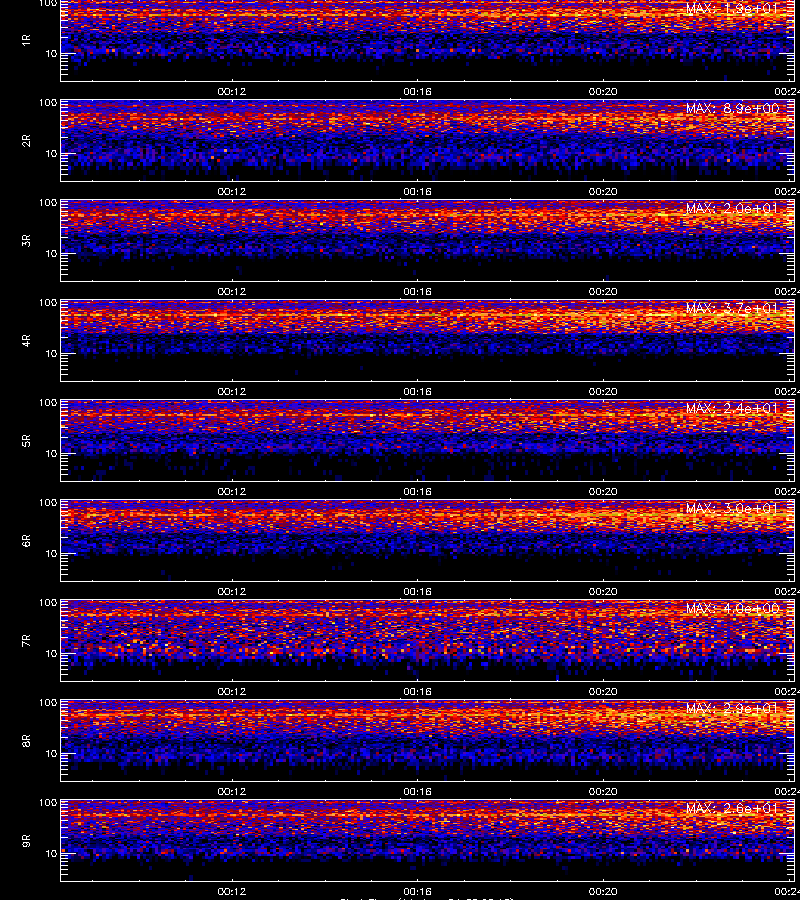800x900 pixels.
Task: Click the 10 tick label on 3R axis
Action: click(51, 253)
